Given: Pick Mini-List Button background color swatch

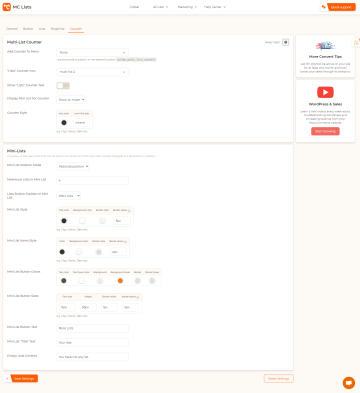Looking at the screenshot, I should coord(100,281).
